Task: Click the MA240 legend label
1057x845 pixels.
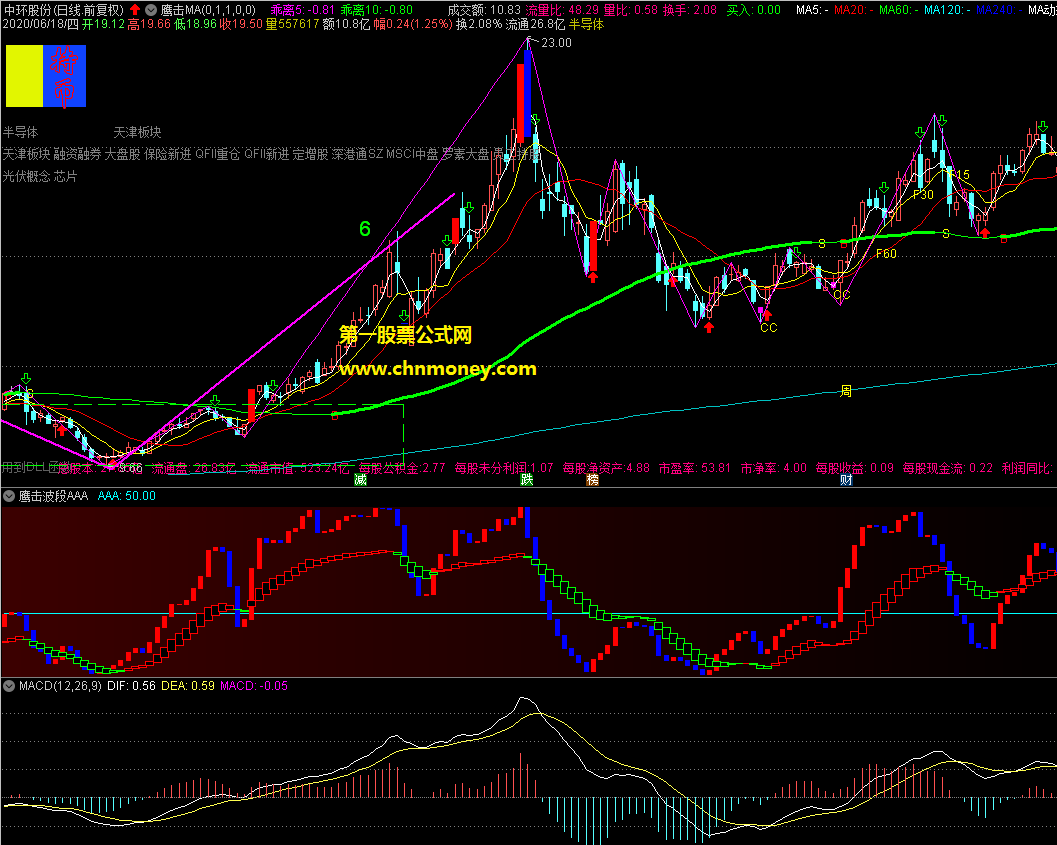Action: pyautogui.click(x=1000, y=10)
